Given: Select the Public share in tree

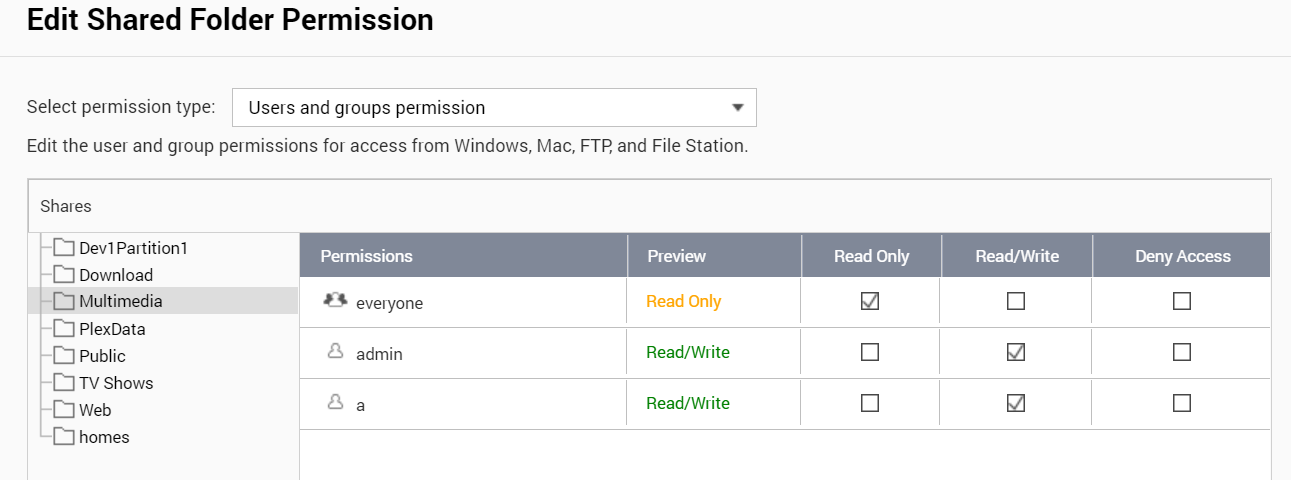Looking at the screenshot, I should tap(102, 356).
